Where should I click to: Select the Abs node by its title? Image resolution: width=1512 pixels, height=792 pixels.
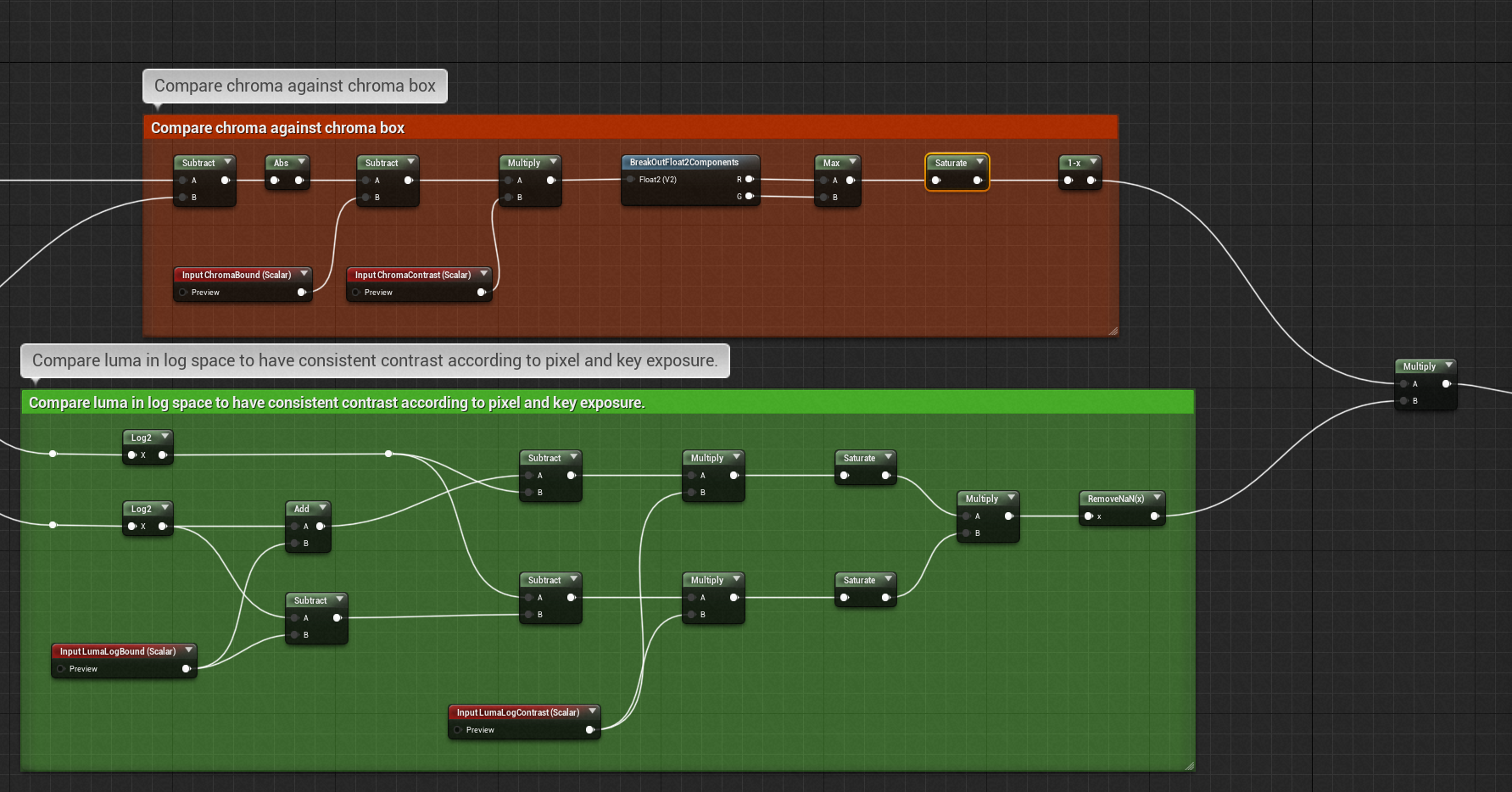[x=281, y=163]
